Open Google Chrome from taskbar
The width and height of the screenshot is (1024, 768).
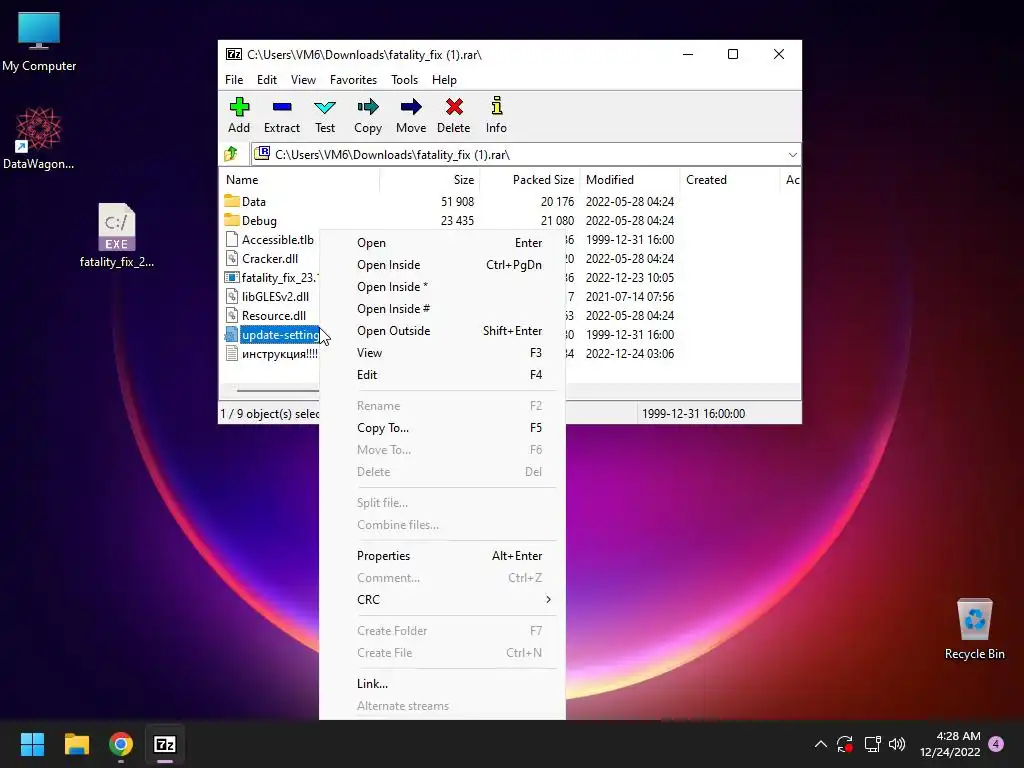point(121,744)
